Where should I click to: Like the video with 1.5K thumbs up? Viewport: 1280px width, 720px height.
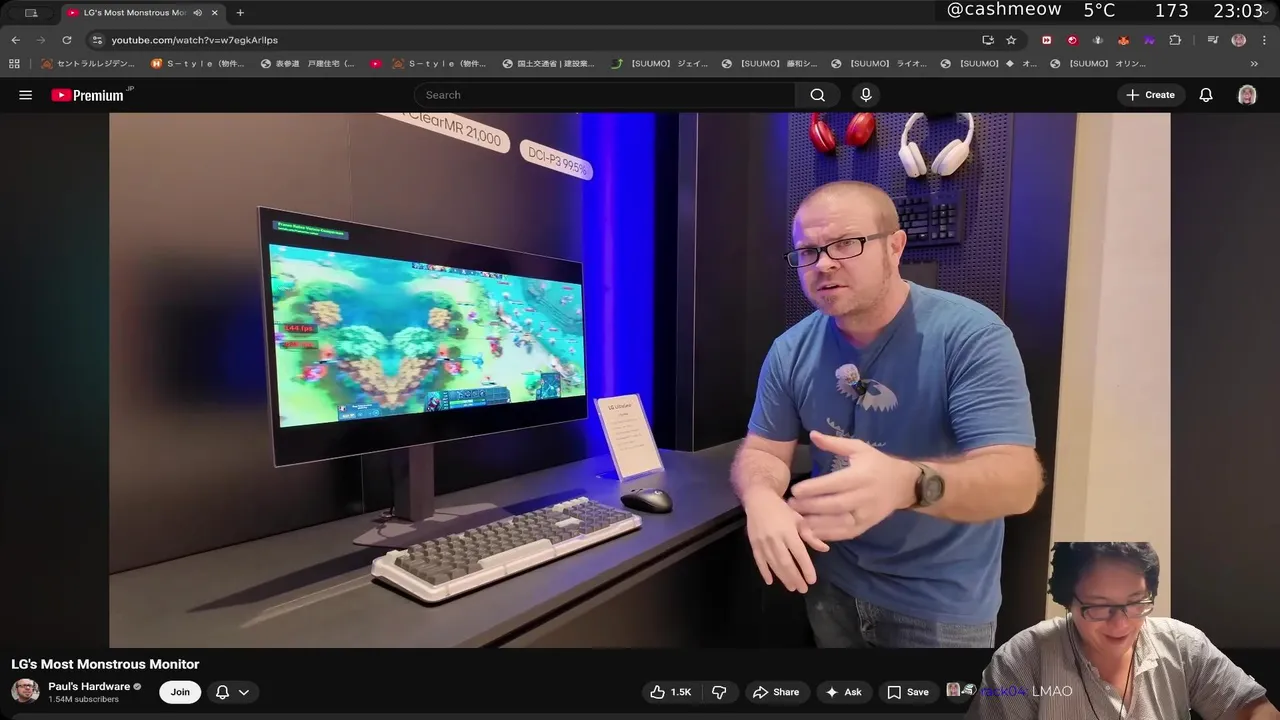pyautogui.click(x=670, y=692)
